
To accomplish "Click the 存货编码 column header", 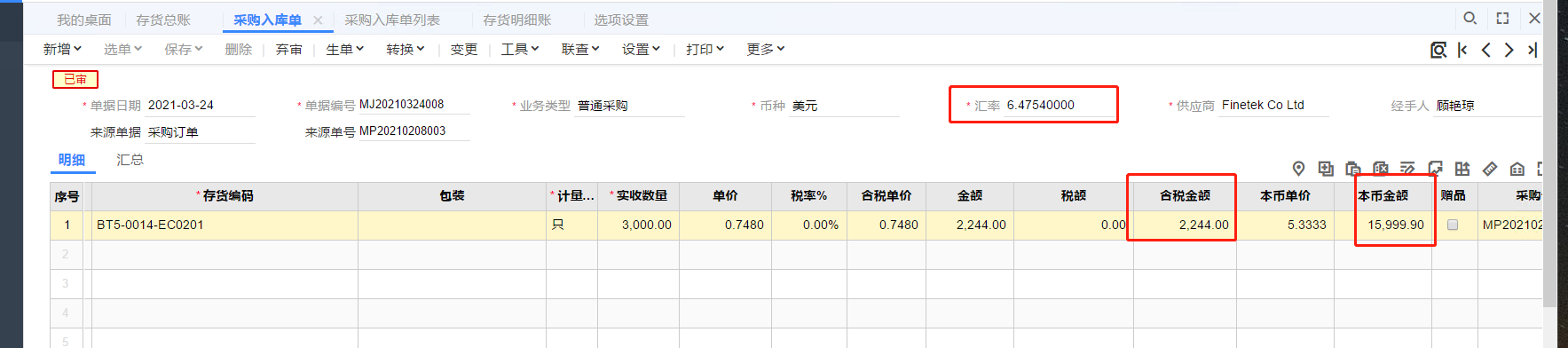I will [x=225, y=196].
